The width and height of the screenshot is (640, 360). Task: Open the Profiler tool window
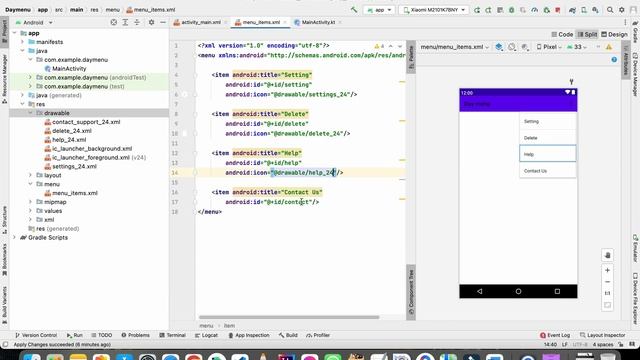pyautogui.click(x=318, y=335)
